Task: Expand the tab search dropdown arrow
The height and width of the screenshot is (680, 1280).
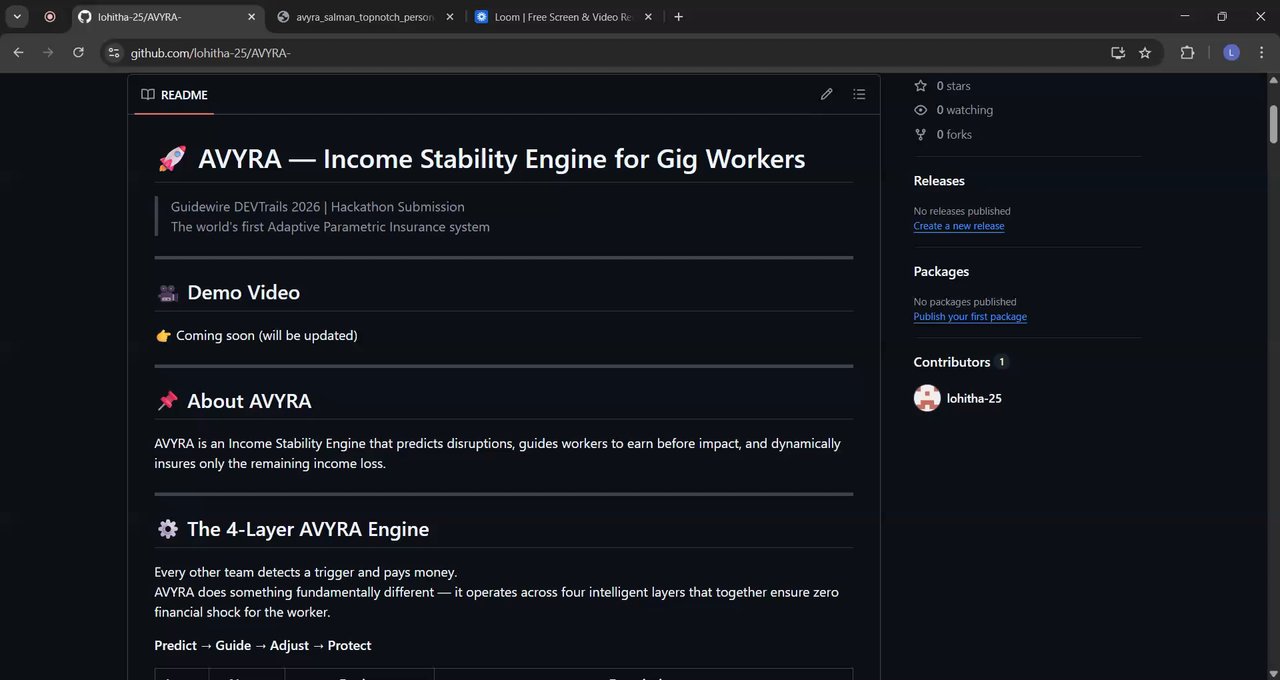Action: click(x=18, y=17)
